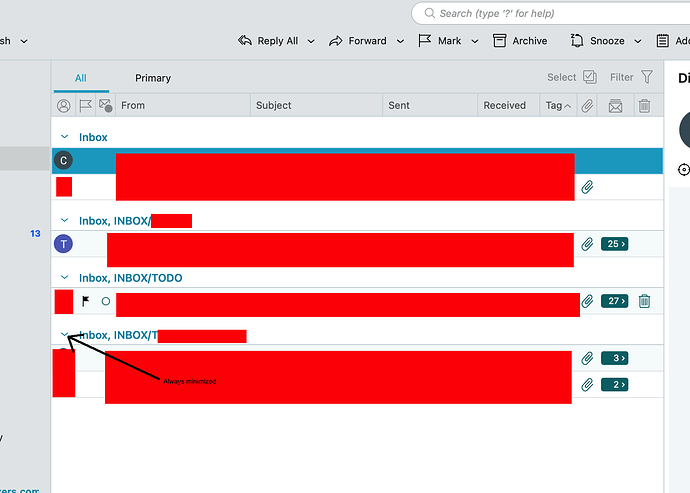Sort messages by the Tag column
This screenshot has height=493, width=690.
click(x=554, y=105)
